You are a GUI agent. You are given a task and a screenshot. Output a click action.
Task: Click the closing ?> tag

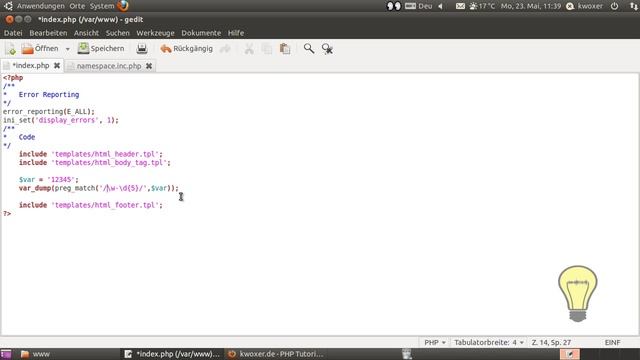click(7, 213)
